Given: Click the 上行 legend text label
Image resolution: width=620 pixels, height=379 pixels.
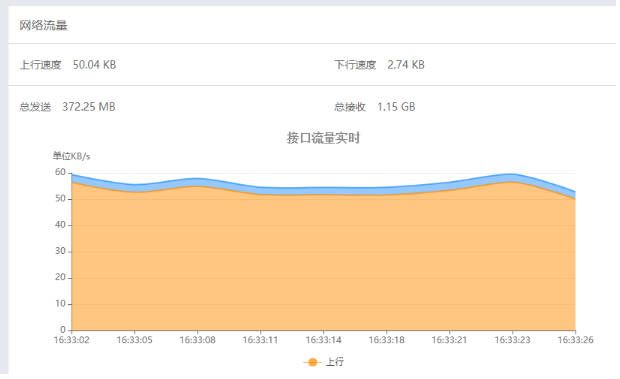Looking at the screenshot, I should tap(335, 362).
